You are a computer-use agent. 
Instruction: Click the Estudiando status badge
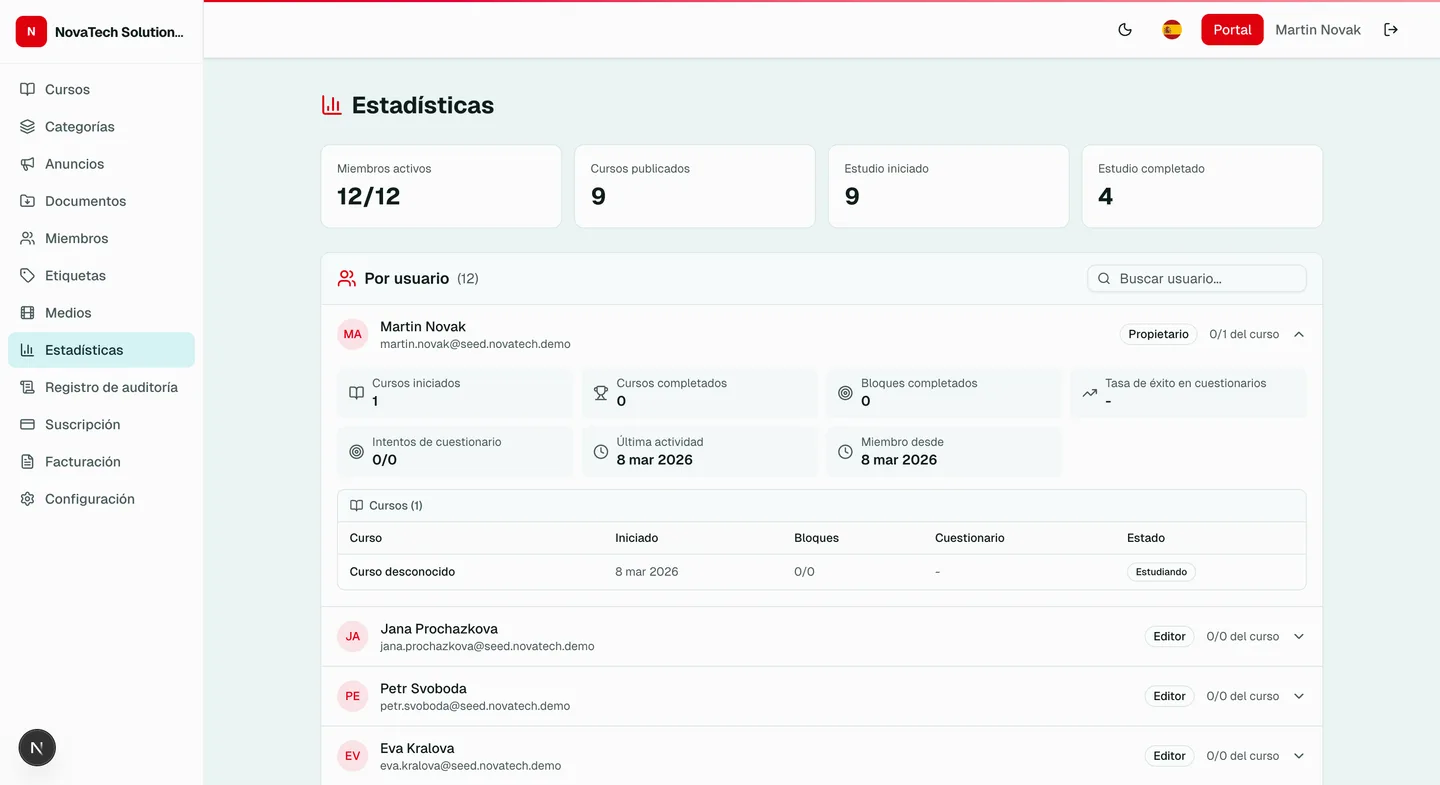pos(1161,571)
